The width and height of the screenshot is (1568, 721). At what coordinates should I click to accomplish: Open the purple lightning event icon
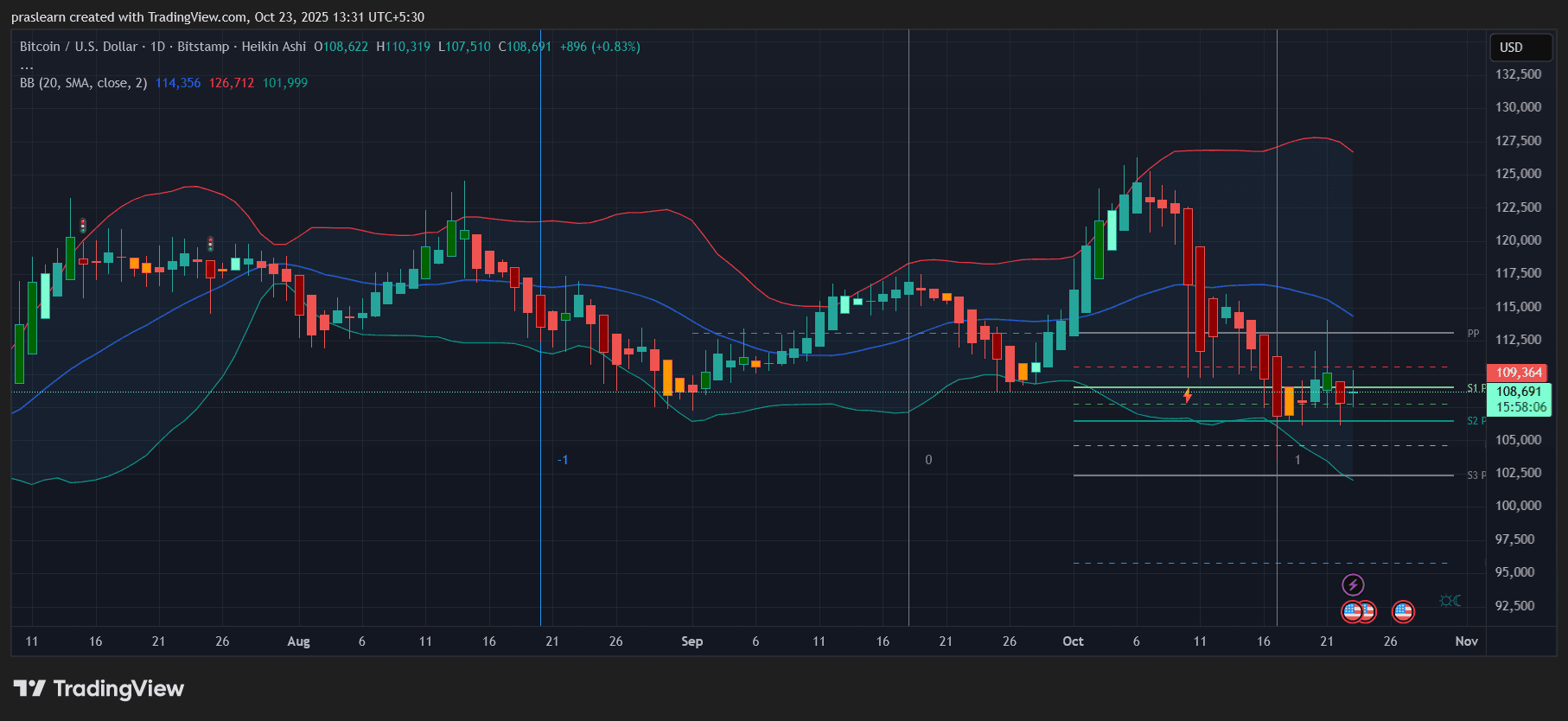pos(1353,585)
